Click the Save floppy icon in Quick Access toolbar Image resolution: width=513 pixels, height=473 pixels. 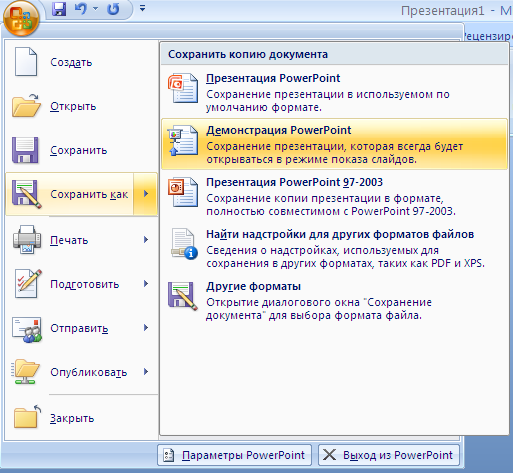point(59,9)
